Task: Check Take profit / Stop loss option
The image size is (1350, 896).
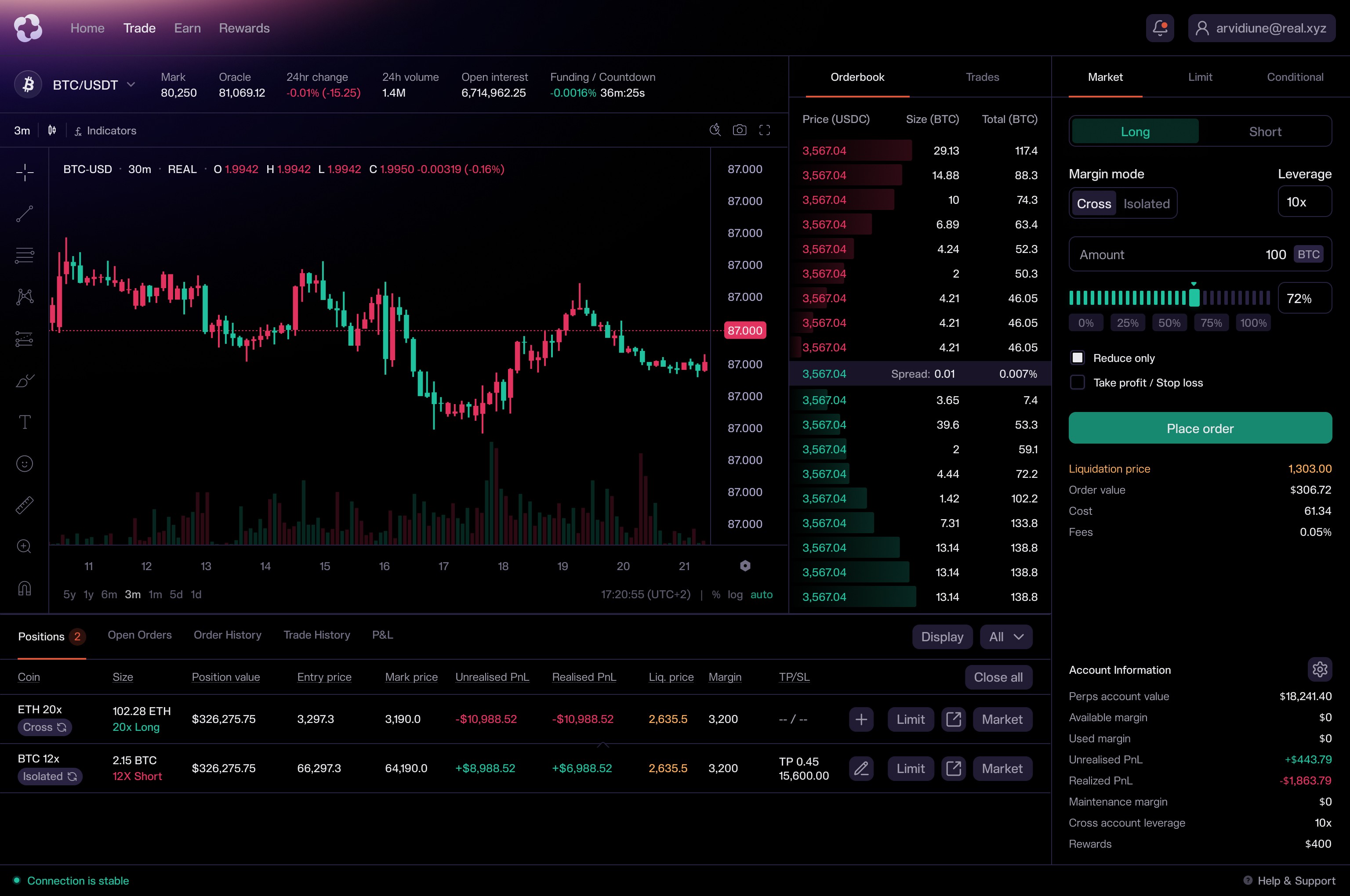Action: [x=1077, y=382]
